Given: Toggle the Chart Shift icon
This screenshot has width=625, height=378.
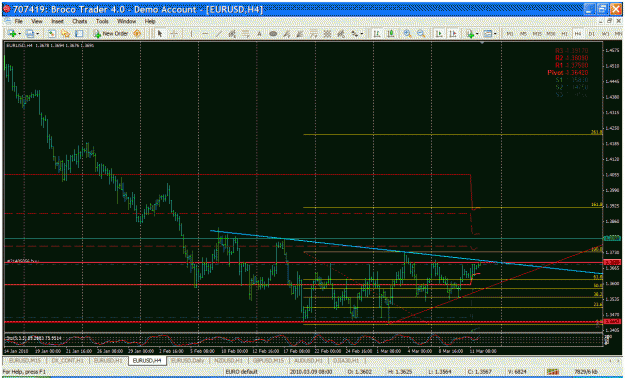Looking at the screenshot, I should coord(453,34).
